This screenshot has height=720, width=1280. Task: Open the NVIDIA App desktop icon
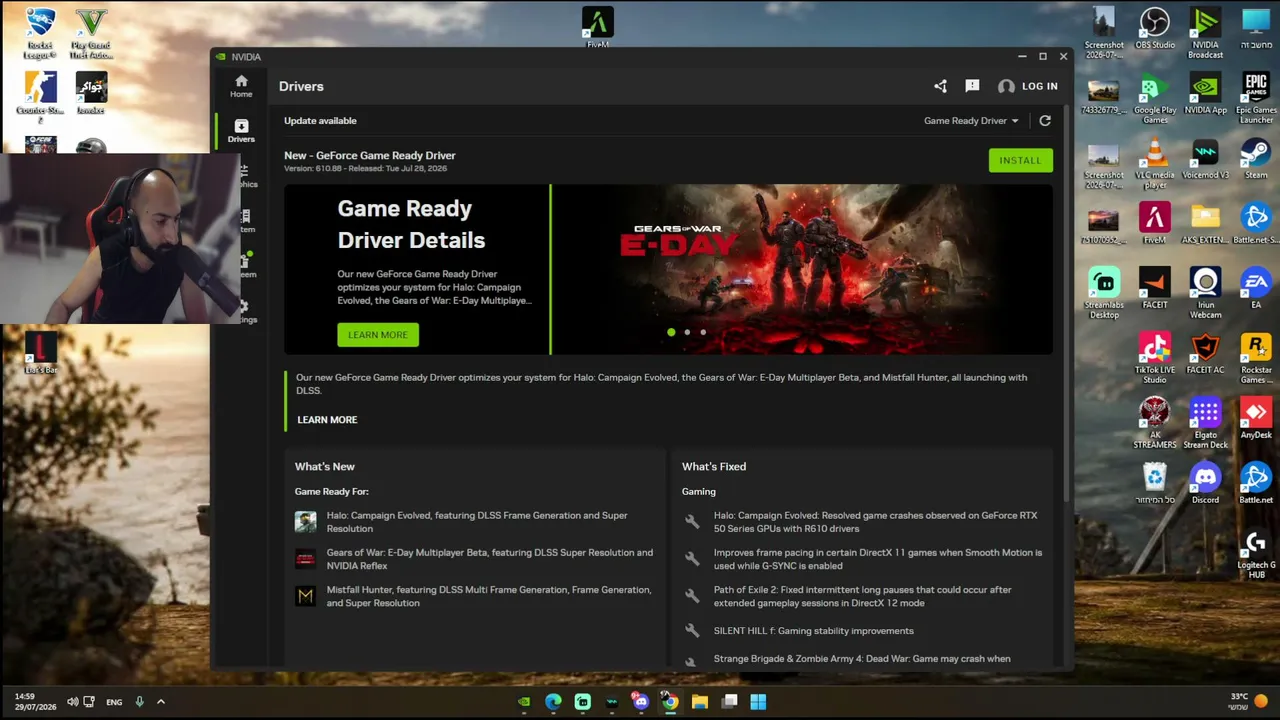click(1205, 93)
